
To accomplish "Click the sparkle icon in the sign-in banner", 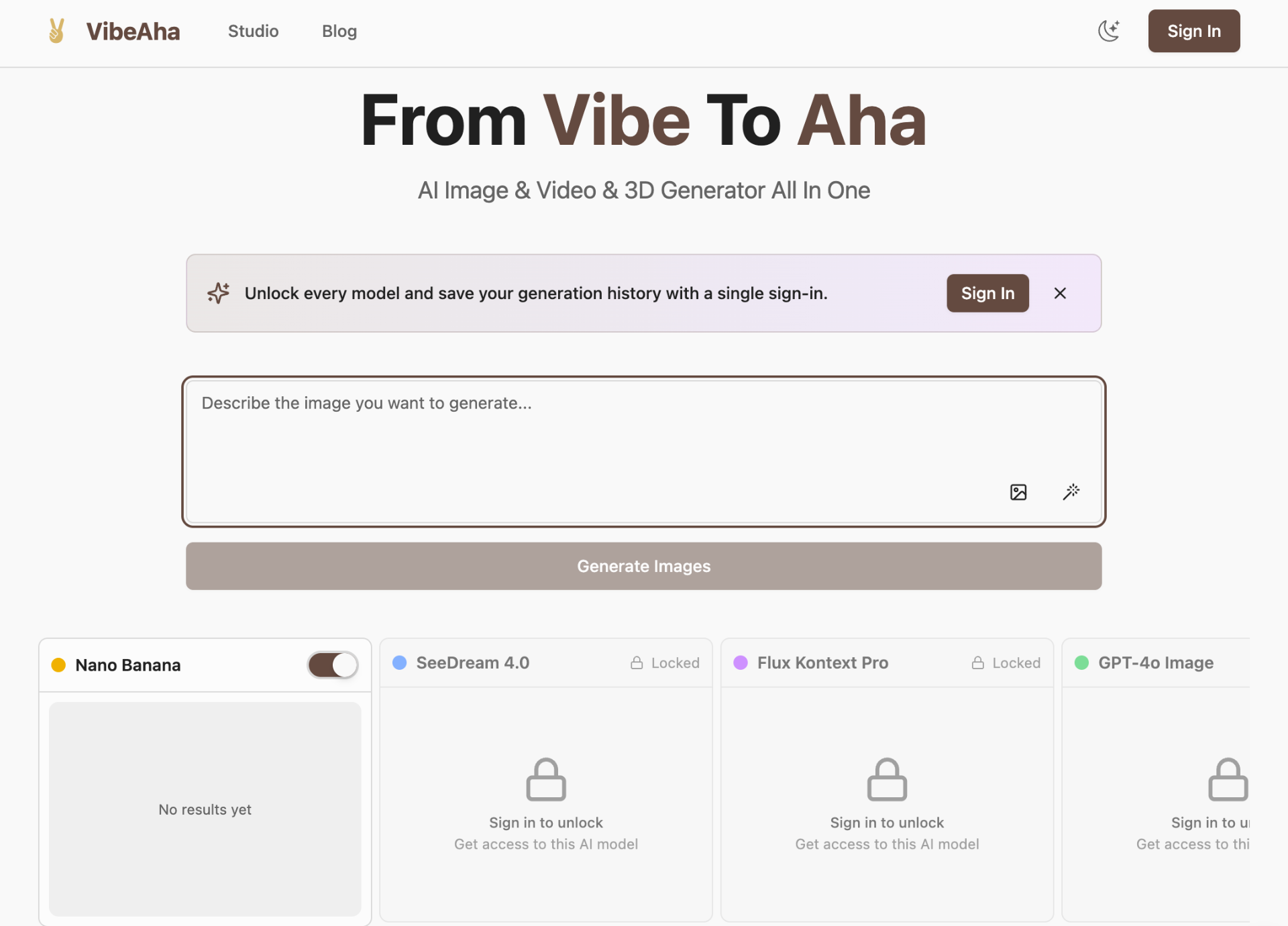I will tap(218, 293).
